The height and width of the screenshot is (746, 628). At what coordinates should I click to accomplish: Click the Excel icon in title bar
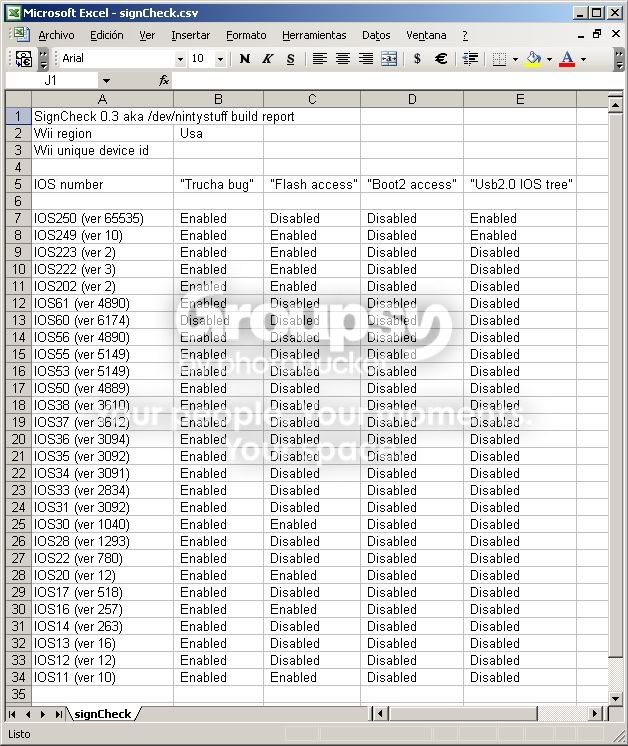[x=13, y=13]
